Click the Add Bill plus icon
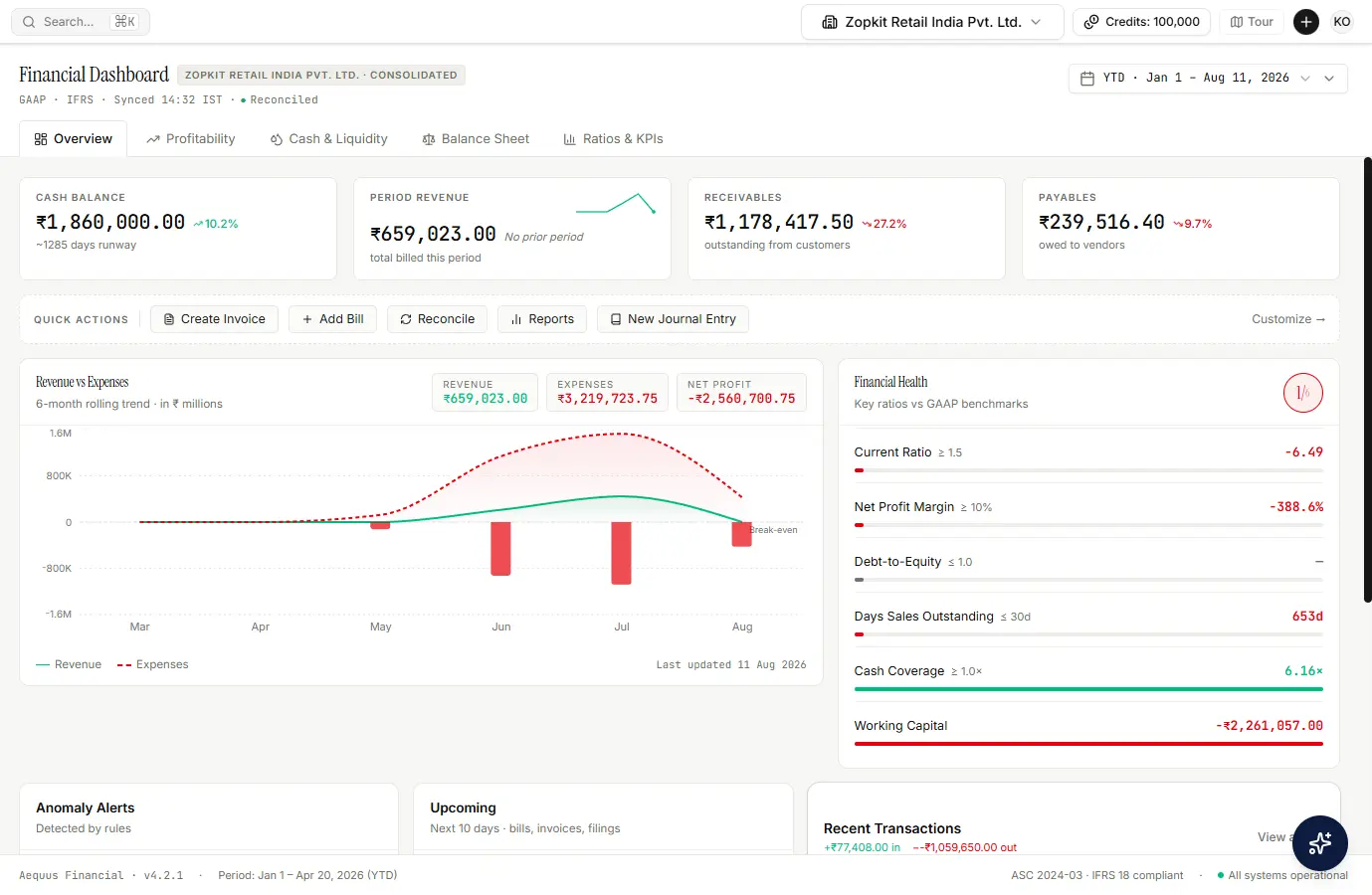Screen dimensions: 1372x895 pyautogui.click(x=307, y=319)
